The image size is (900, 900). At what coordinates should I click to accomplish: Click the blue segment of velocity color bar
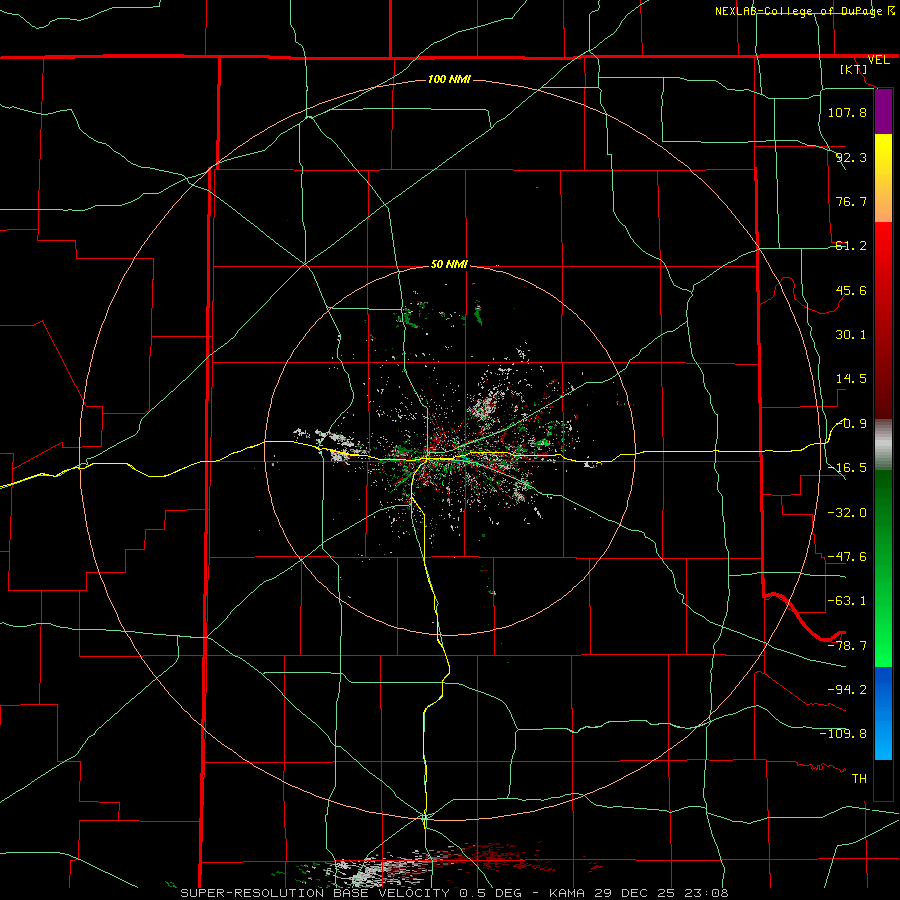pos(883,713)
